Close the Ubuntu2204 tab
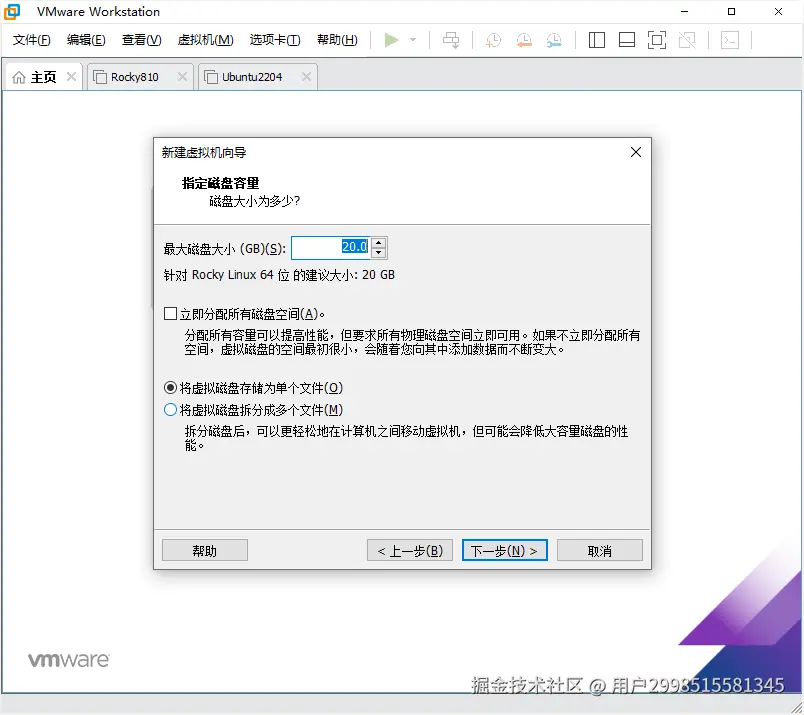804x715 pixels. click(x=306, y=76)
